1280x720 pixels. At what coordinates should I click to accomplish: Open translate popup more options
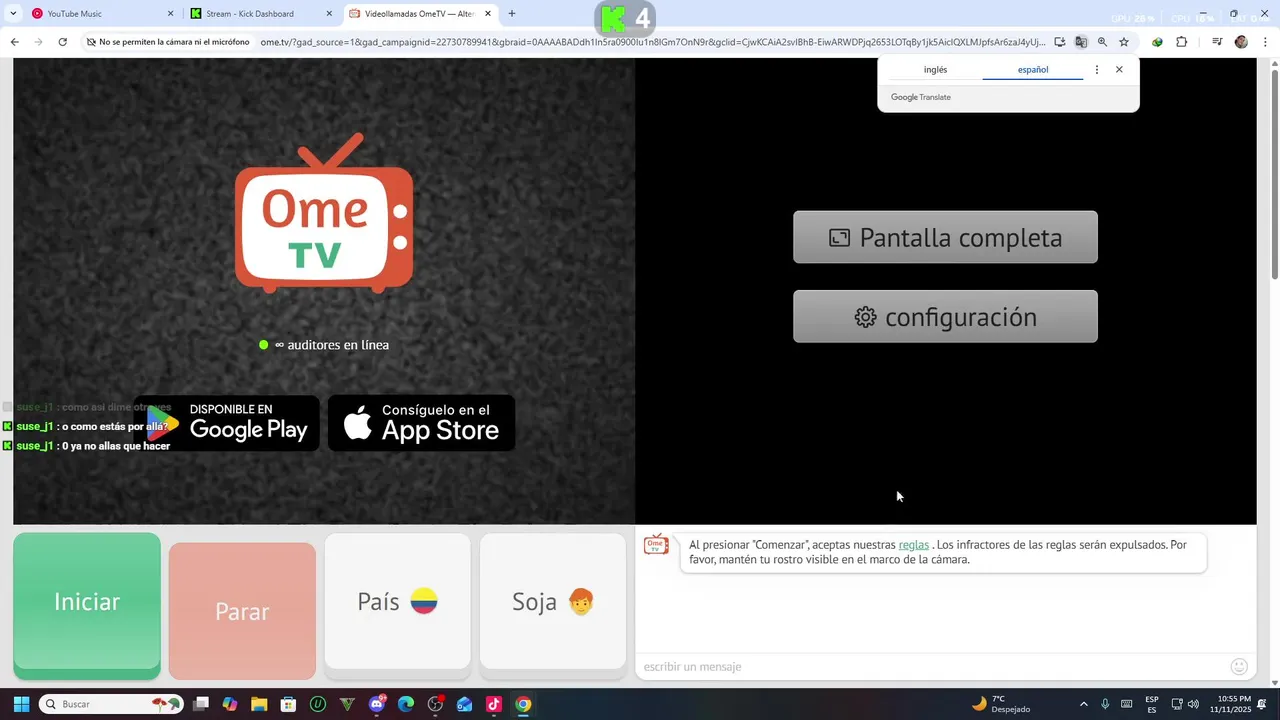(1097, 70)
